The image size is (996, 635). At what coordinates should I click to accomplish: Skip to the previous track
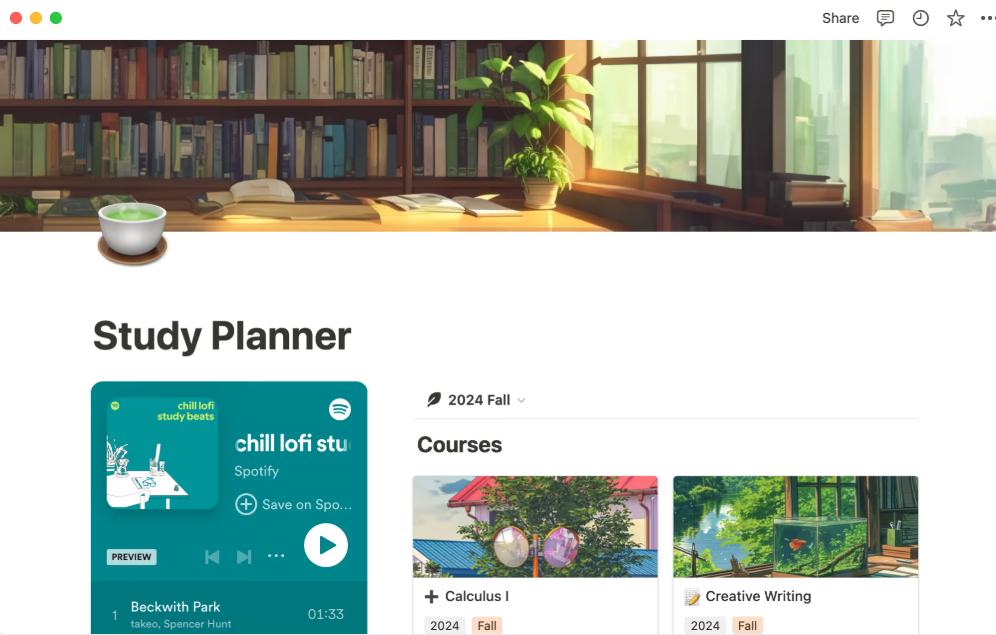[212, 557]
